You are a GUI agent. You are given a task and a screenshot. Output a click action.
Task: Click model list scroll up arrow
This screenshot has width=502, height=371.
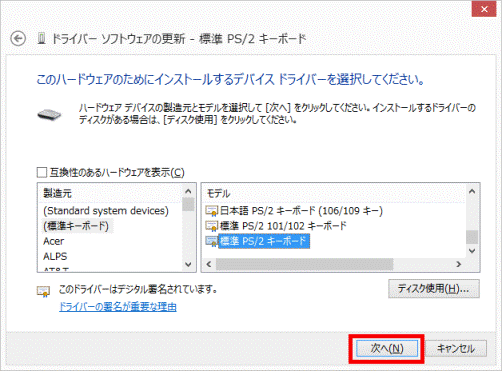pos(472,191)
